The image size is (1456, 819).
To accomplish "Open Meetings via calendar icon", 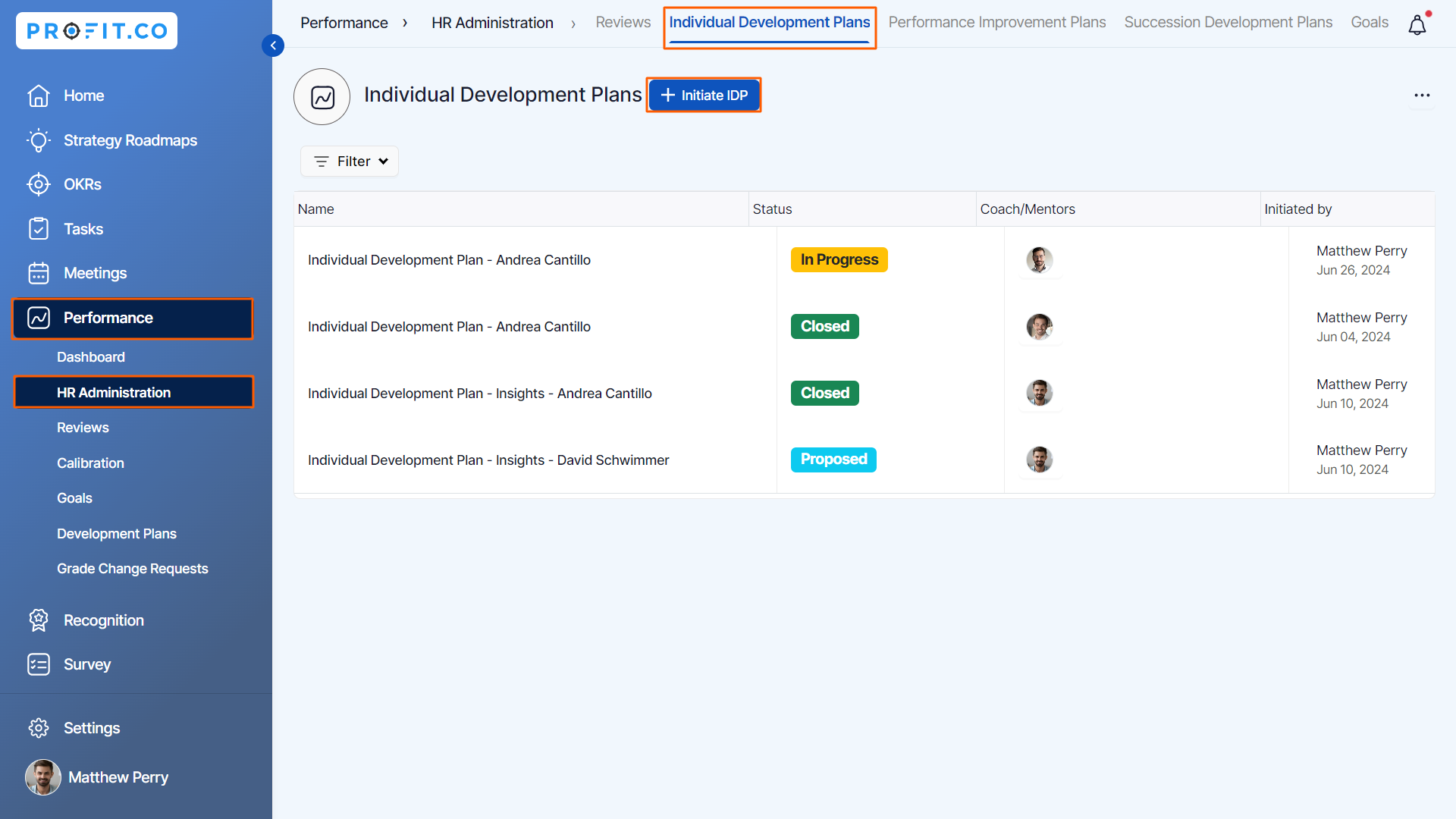I will 38,273.
